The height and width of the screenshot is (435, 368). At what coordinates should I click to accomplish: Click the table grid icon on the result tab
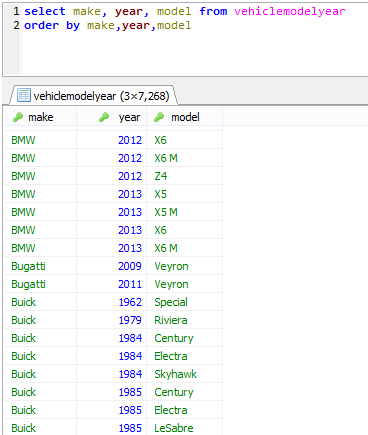24,95
